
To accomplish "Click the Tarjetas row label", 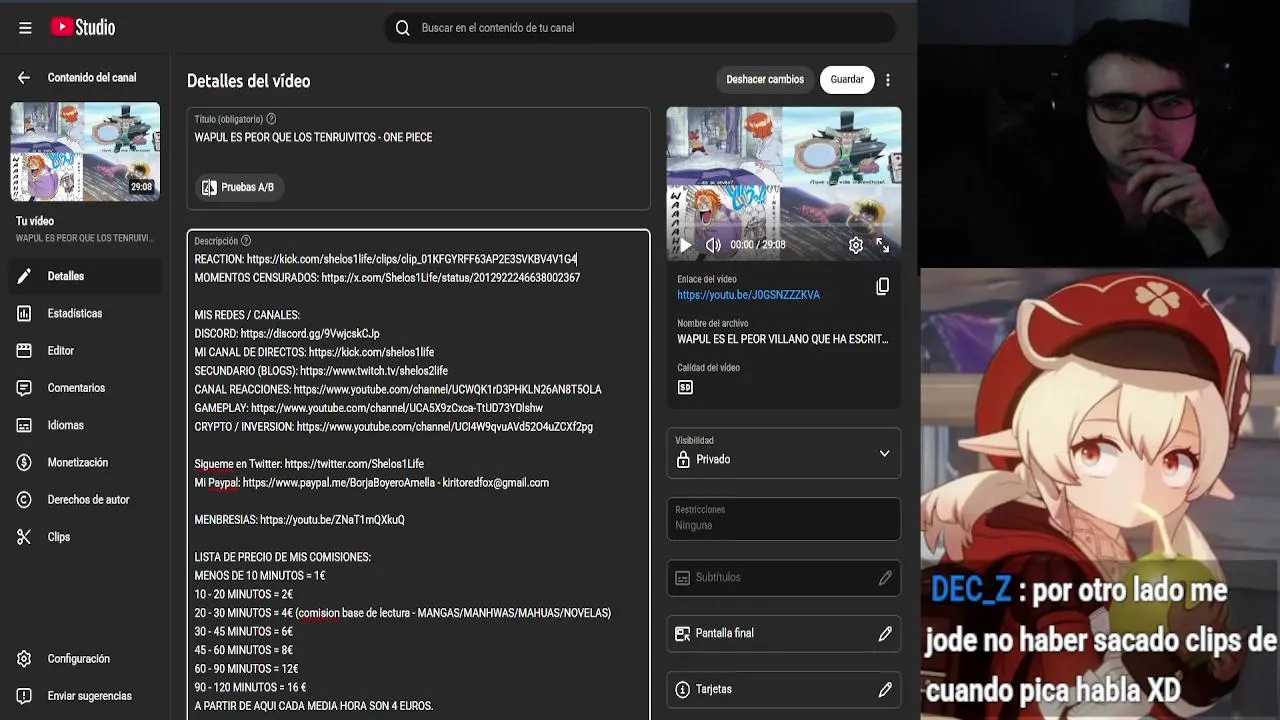I will (x=714, y=690).
